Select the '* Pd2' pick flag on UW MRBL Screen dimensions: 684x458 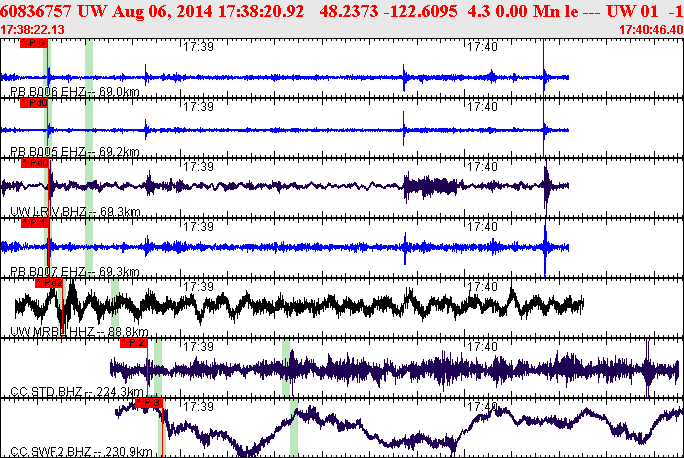pos(49,283)
